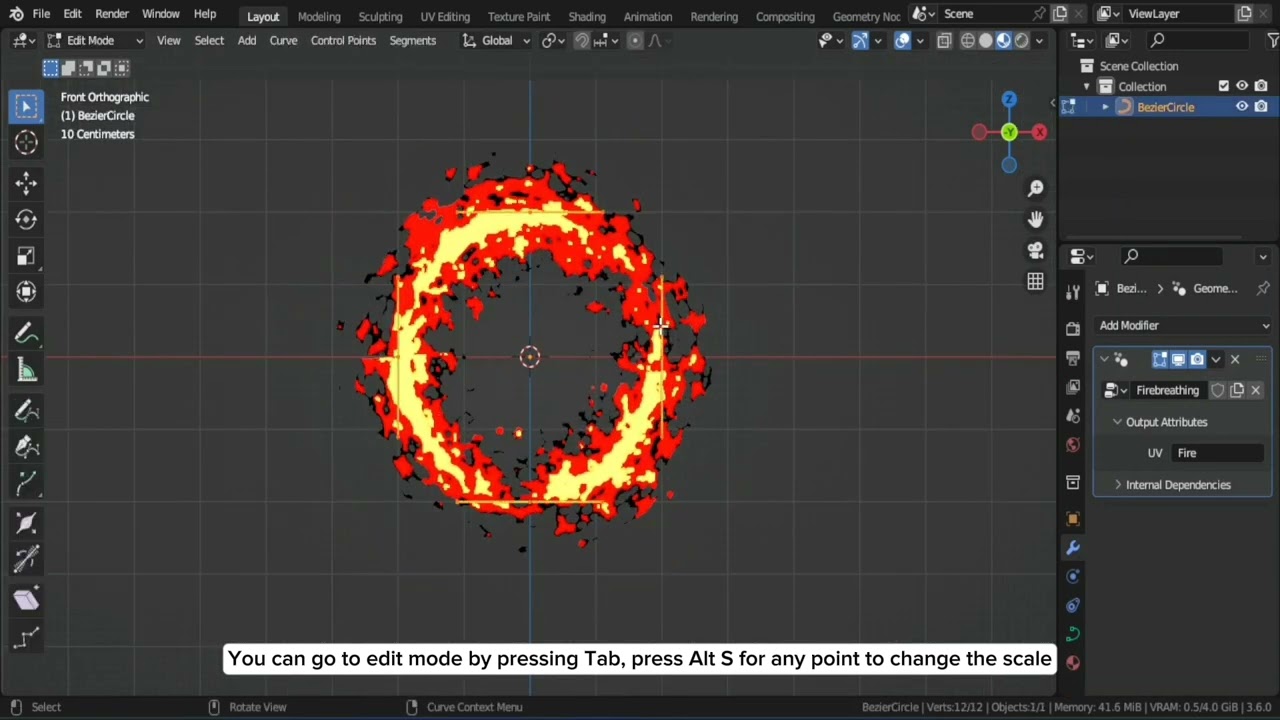The image size is (1280, 720).
Task: Click the viewport Zoom icon
Action: 1035,188
